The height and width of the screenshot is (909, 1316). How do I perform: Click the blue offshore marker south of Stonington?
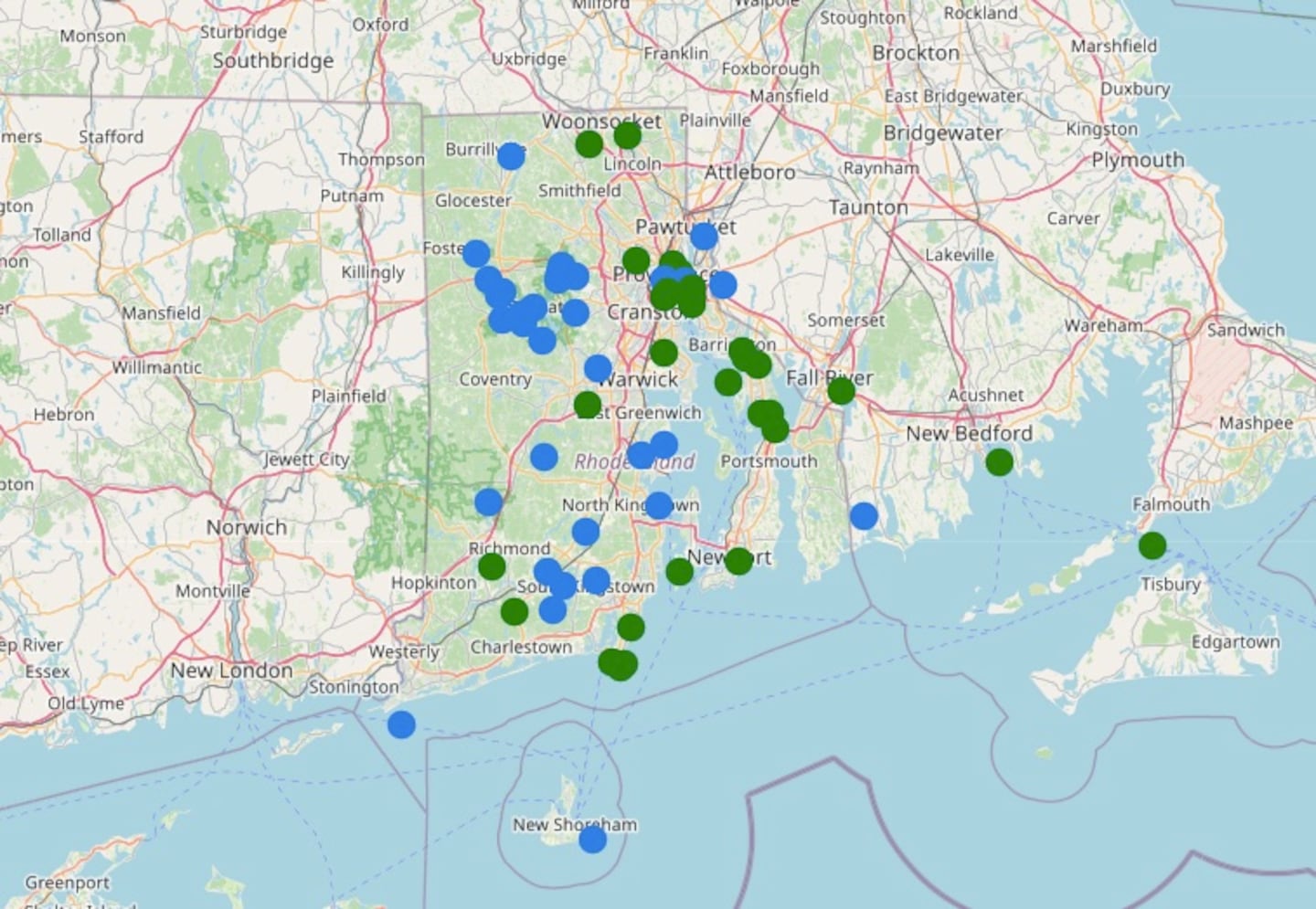[401, 724]
